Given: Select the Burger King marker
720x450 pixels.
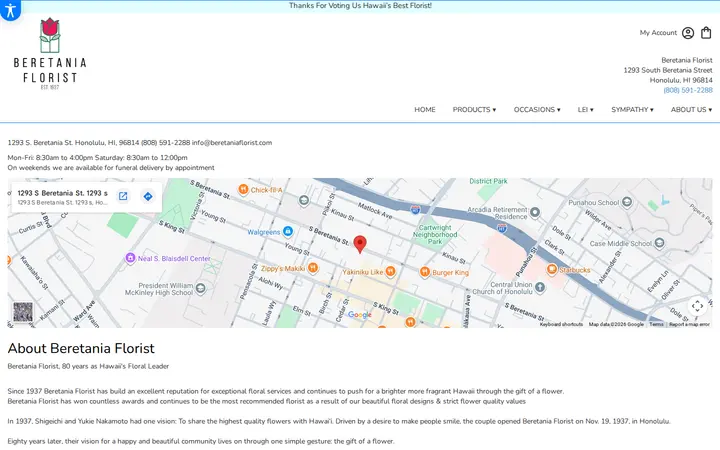Looking at the screenshot, I should click(425, 272).
